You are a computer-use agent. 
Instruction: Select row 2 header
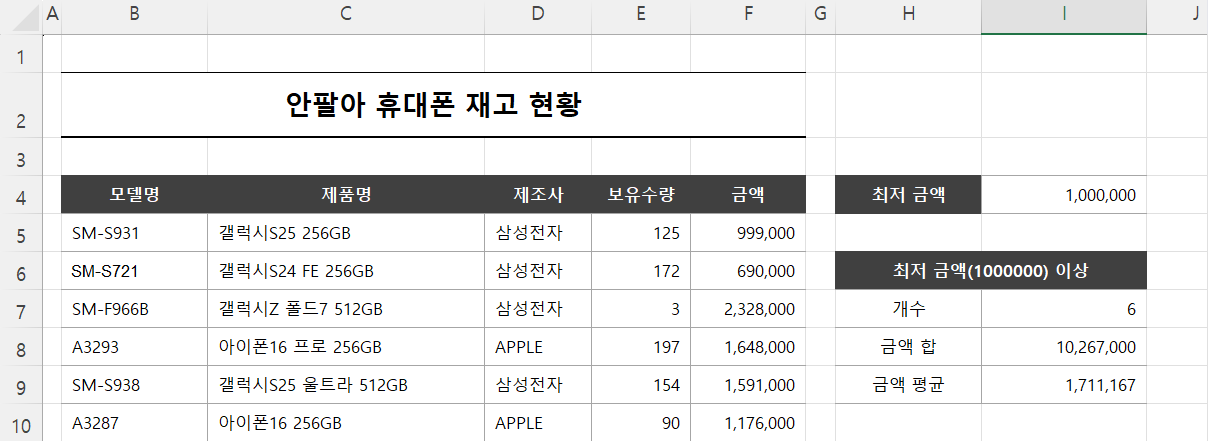click(x=21, y=105)
